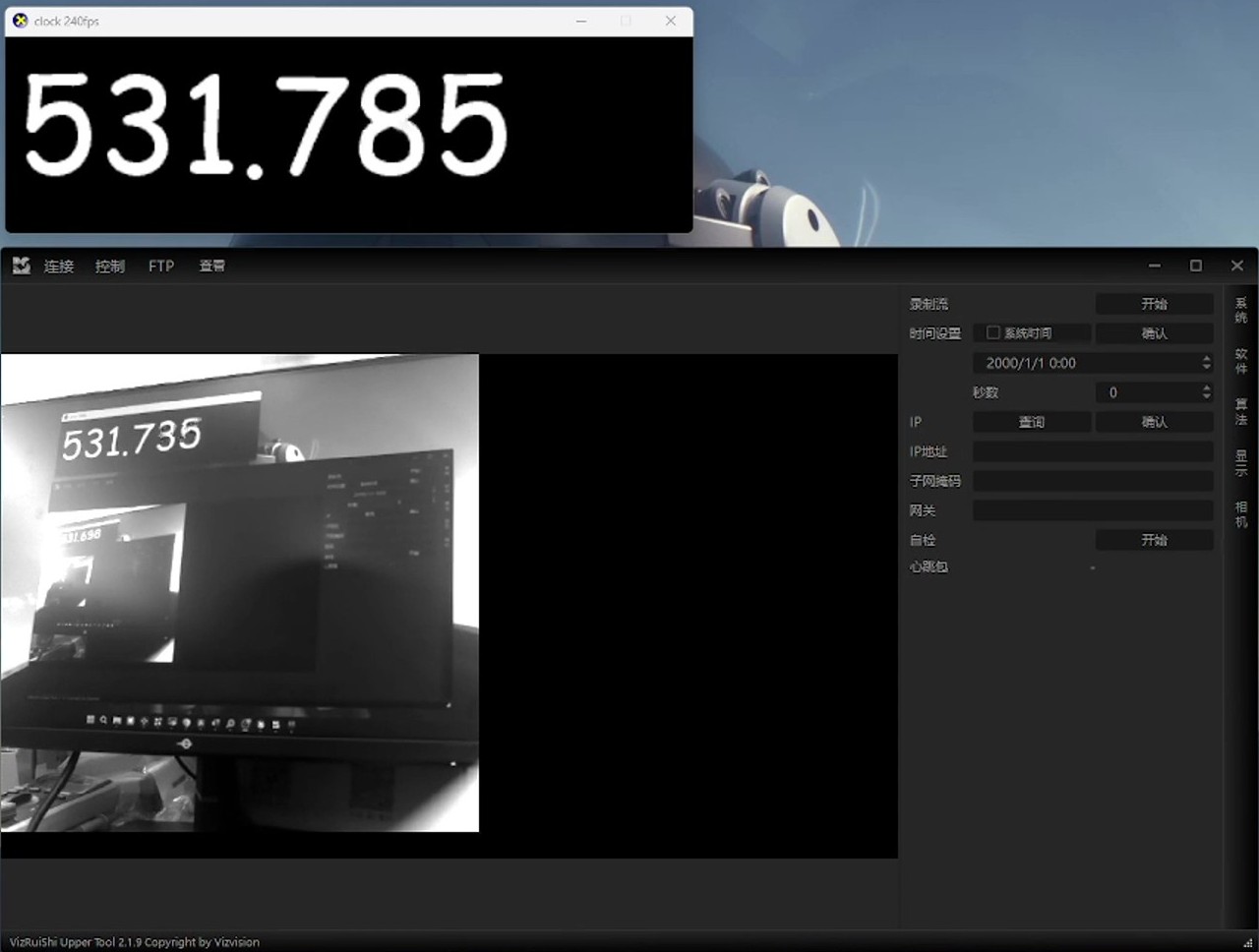Click the clock 240fps window icon
The height and width of the screenshot is (952, 1259).
coord(20,21)
